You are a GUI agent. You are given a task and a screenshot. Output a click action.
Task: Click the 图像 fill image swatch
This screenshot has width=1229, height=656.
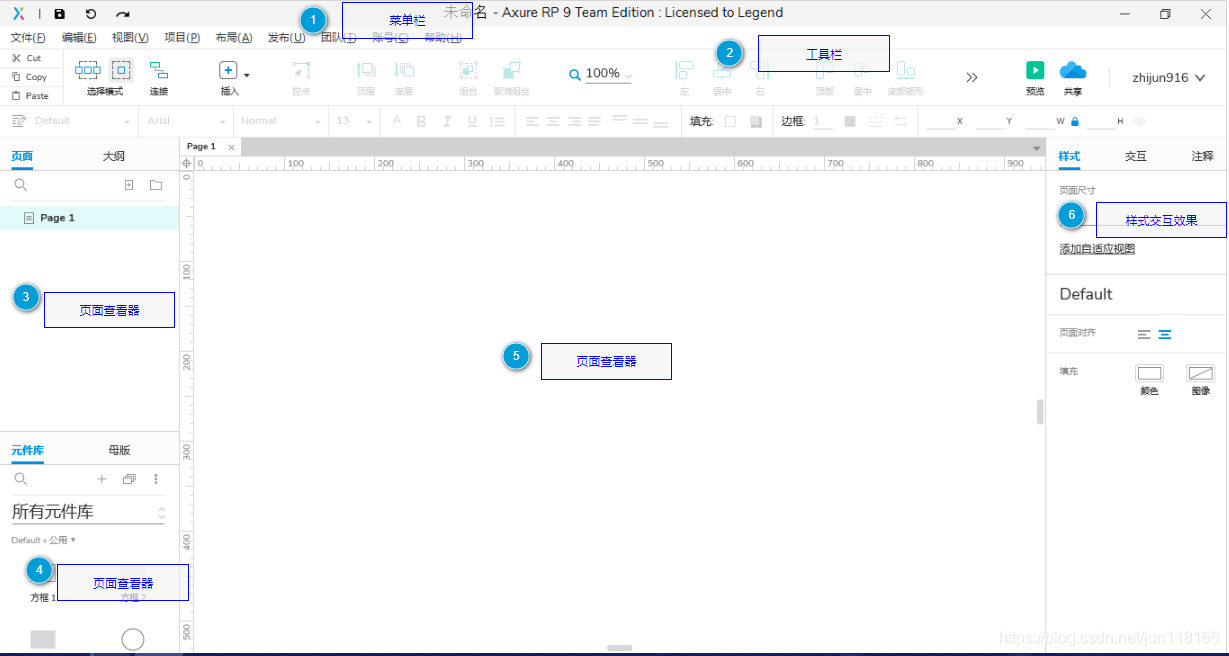coord(1200,374)
